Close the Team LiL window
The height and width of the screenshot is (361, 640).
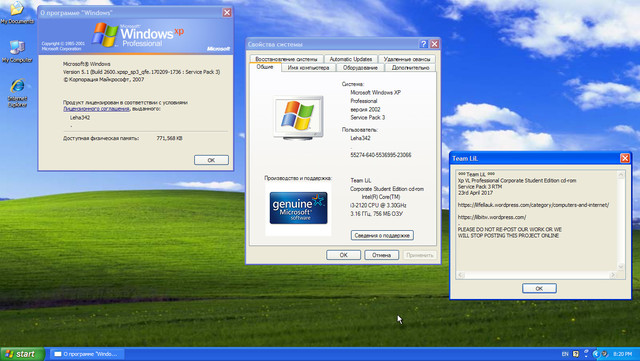point(624,158)
